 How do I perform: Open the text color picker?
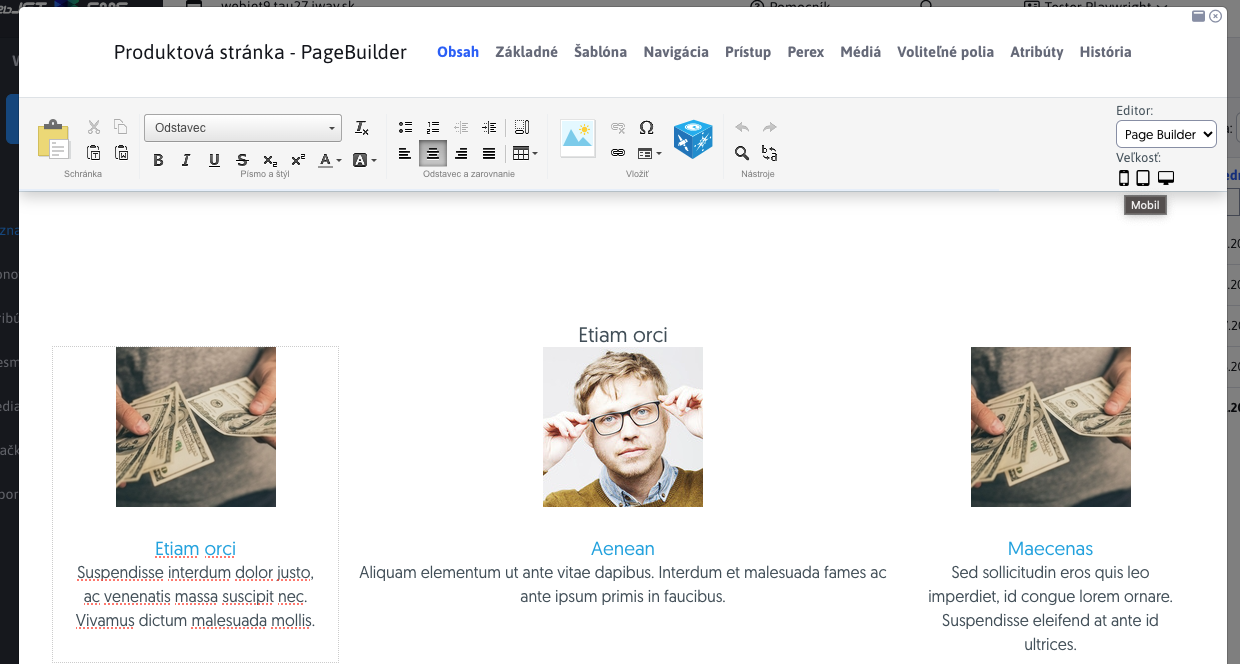pyautogui.click(x=329, y=160)
